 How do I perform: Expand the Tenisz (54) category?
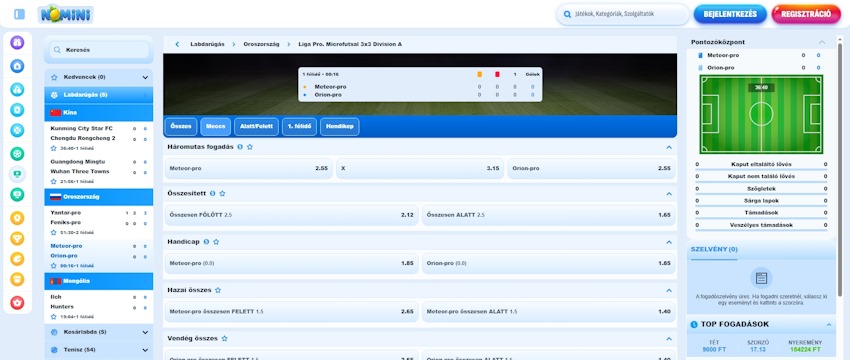[145, 350]
